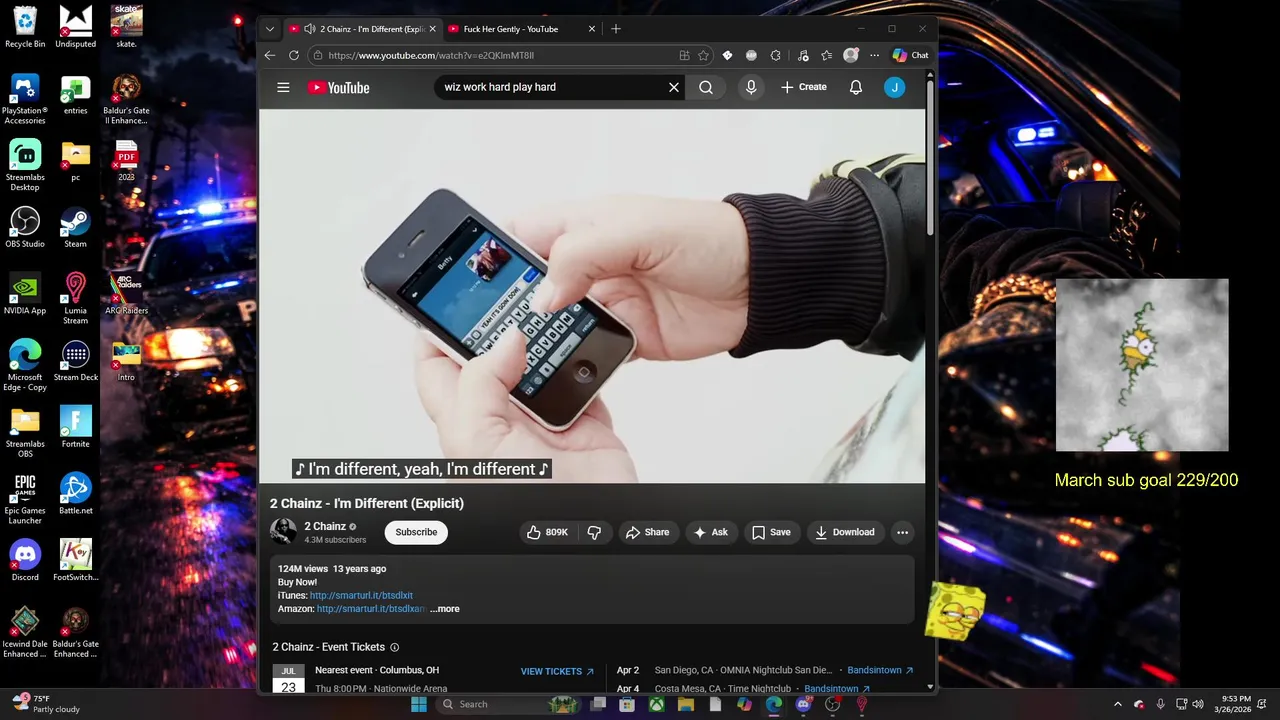
Task: Open taskbar volume control icon
Action: 1198,704
